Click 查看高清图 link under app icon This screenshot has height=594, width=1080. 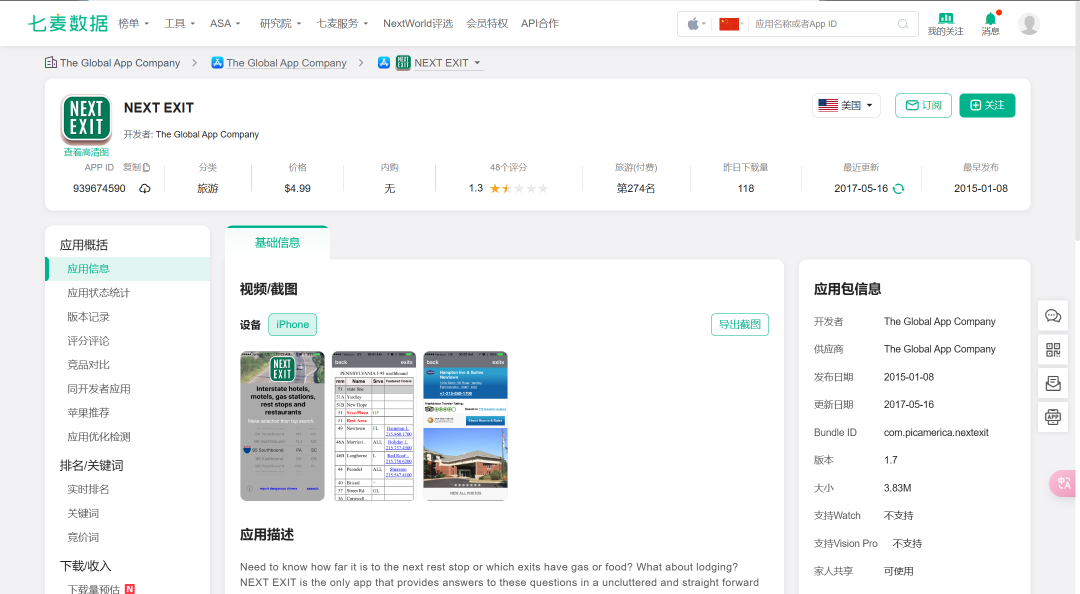[86, 152]
